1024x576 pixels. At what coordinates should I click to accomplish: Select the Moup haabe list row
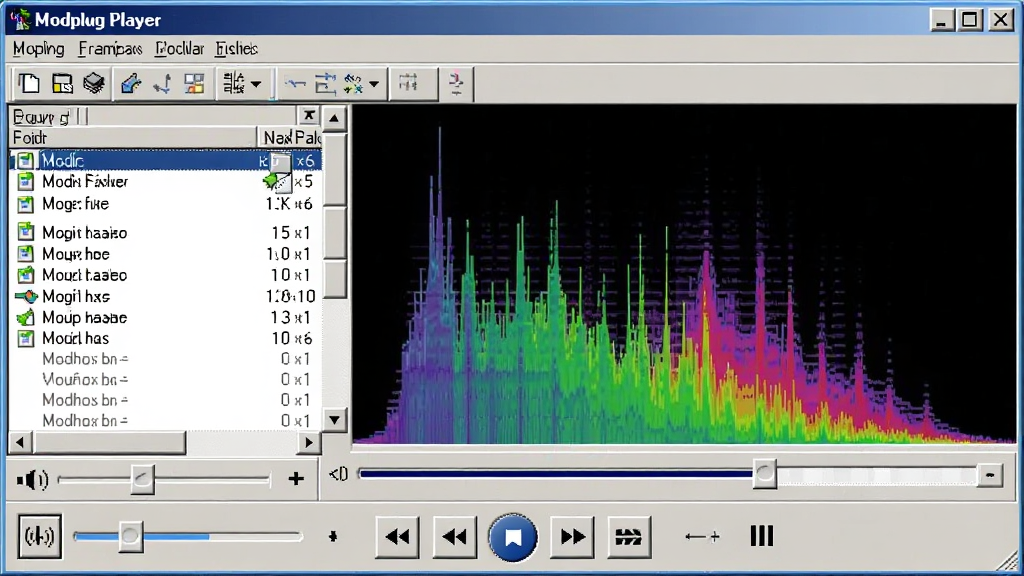click(166, 317)
